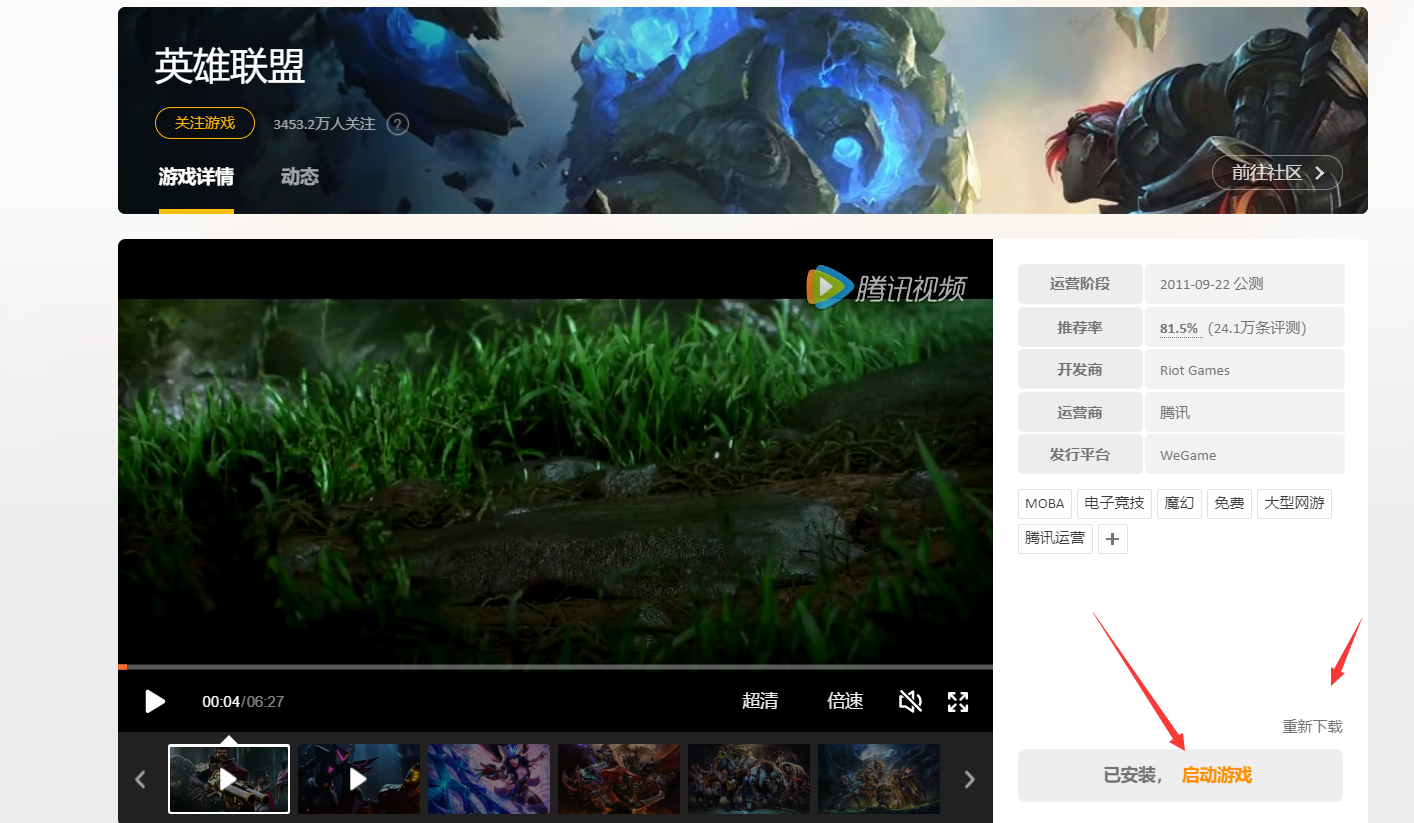This screenshot has width=1414, height=823.
Task: Unmute the video using the speaker icon
Action: coord(910,701)
